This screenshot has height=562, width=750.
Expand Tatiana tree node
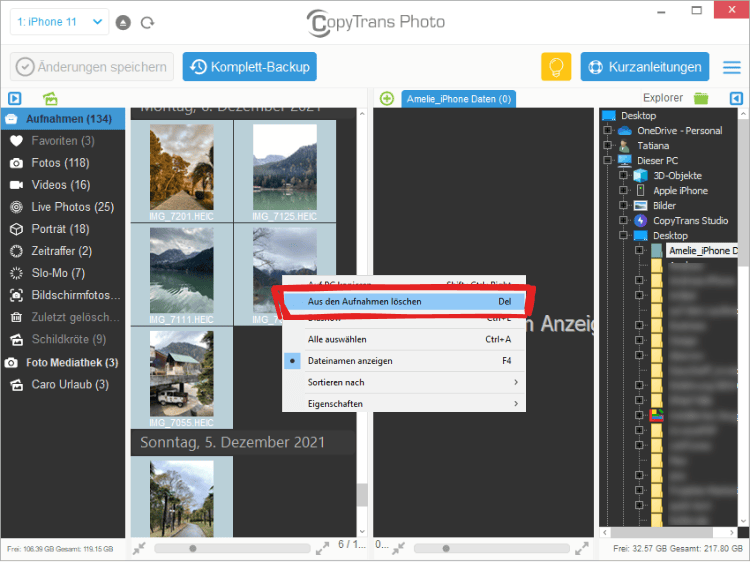[x=607, y=145]
